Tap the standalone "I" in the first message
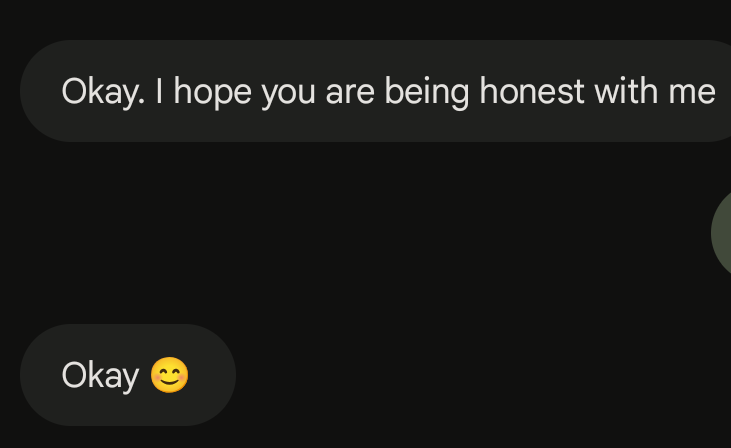 (x=160, y=92)
